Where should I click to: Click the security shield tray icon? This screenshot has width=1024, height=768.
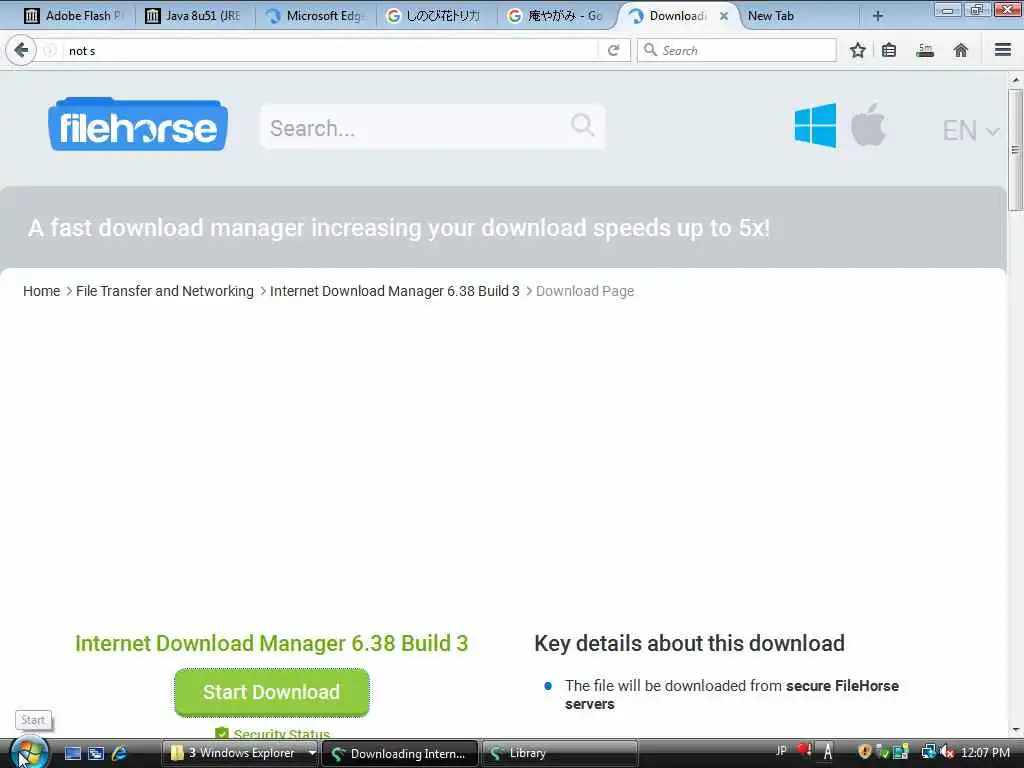point(865,752)
